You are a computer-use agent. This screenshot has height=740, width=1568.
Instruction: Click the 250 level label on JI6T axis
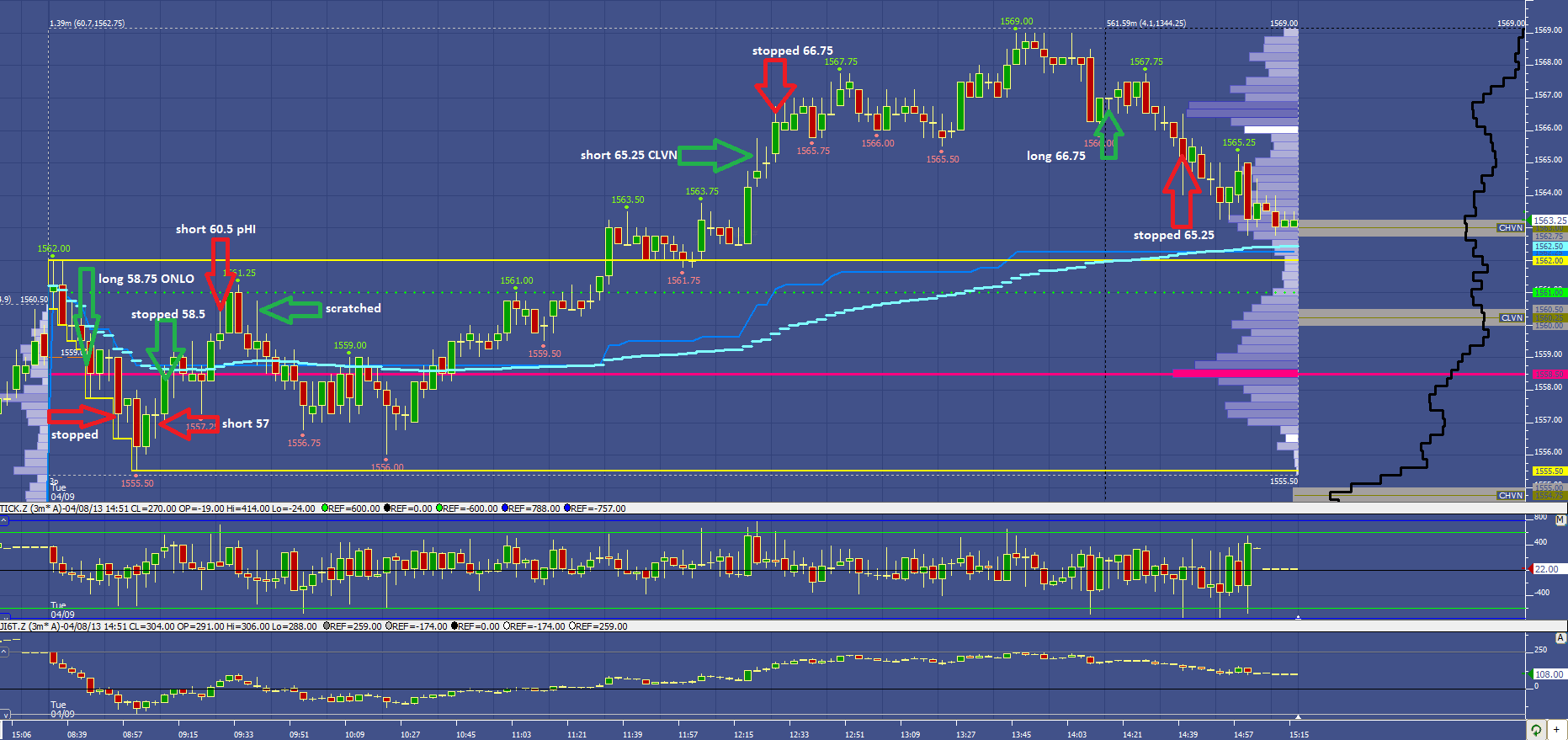[x=1541, y=650]
